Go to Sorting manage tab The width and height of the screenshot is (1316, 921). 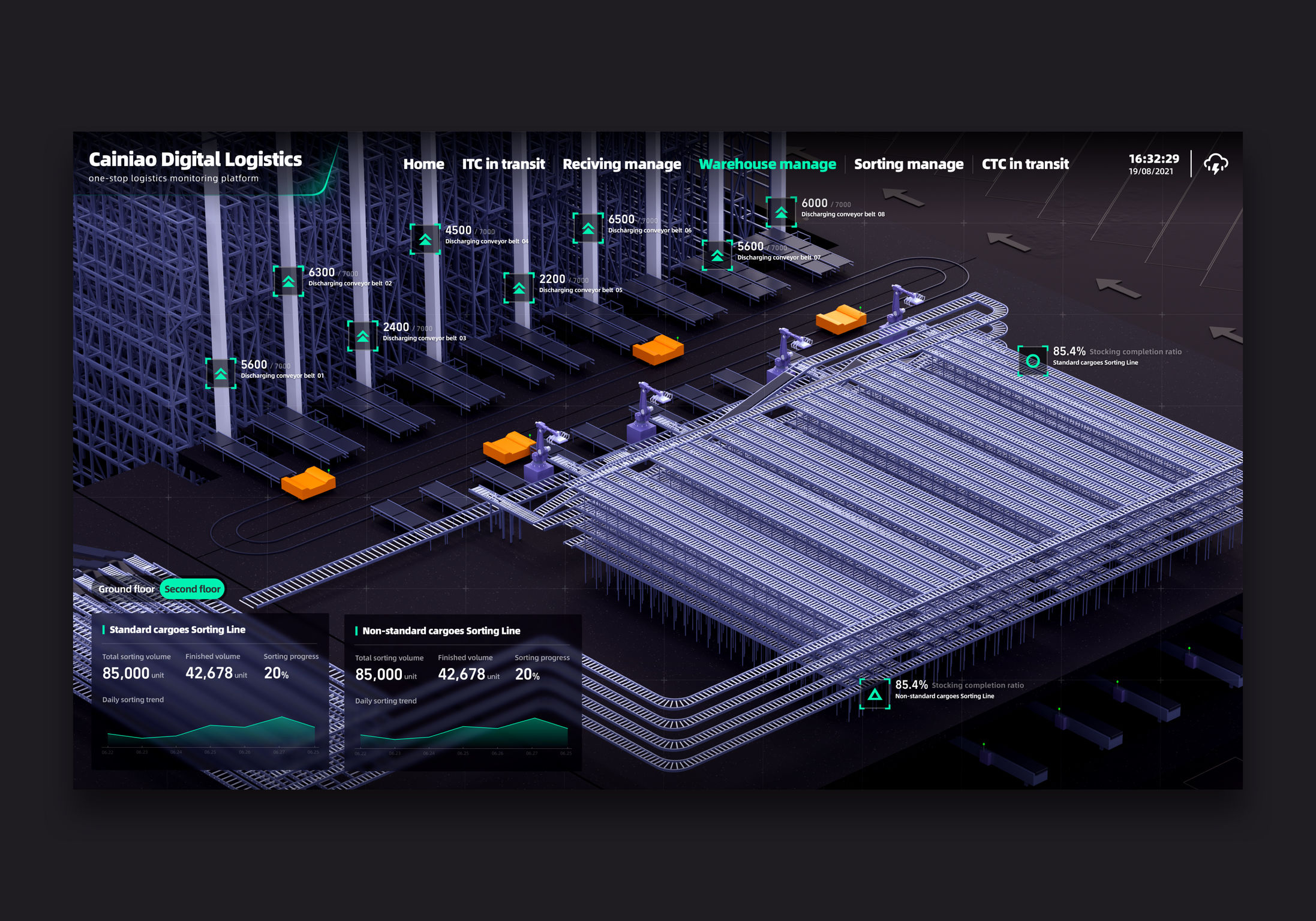(x=909, y=164)
